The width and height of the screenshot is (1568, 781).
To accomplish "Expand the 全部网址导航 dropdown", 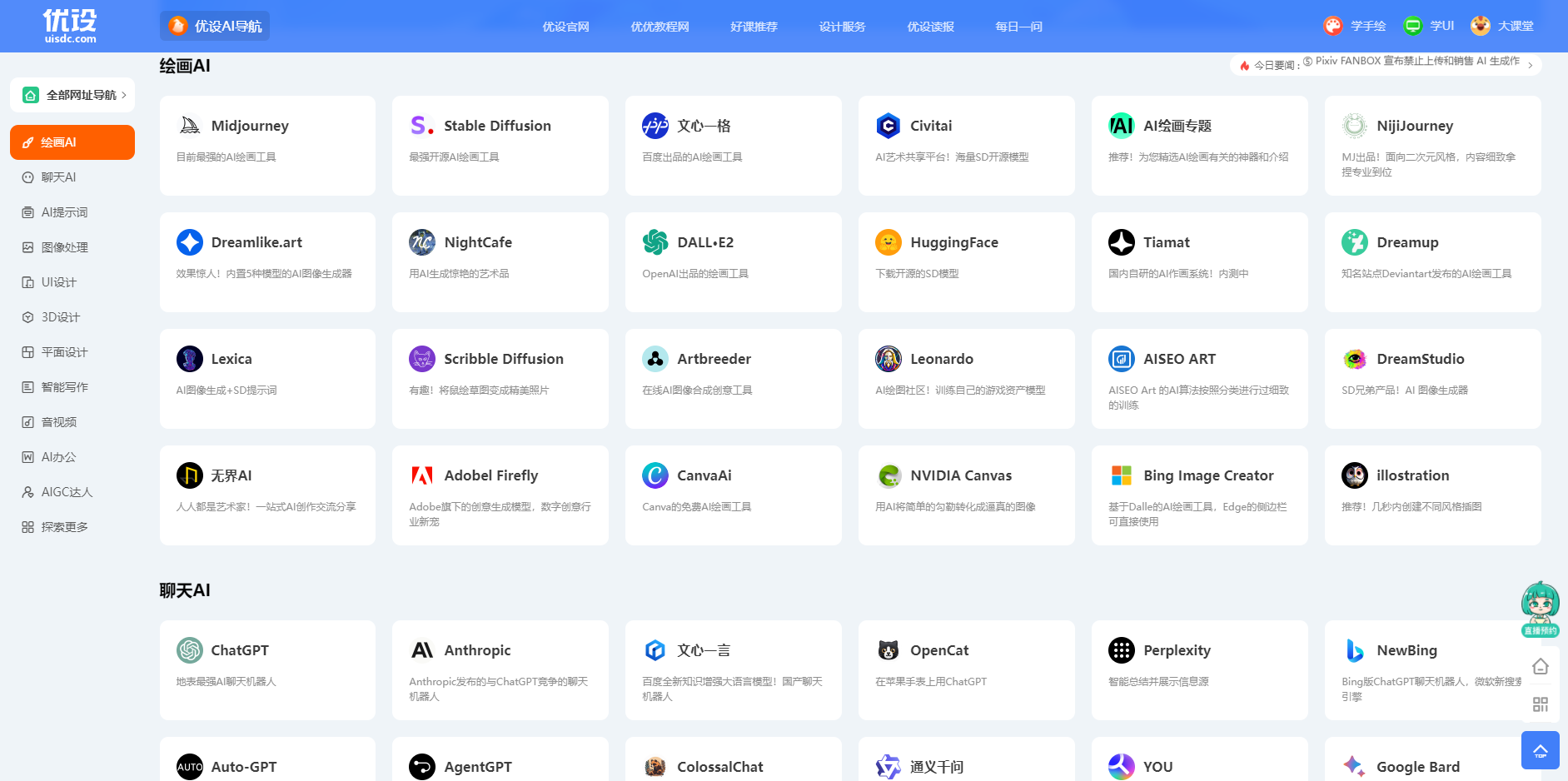I will 72,95.
